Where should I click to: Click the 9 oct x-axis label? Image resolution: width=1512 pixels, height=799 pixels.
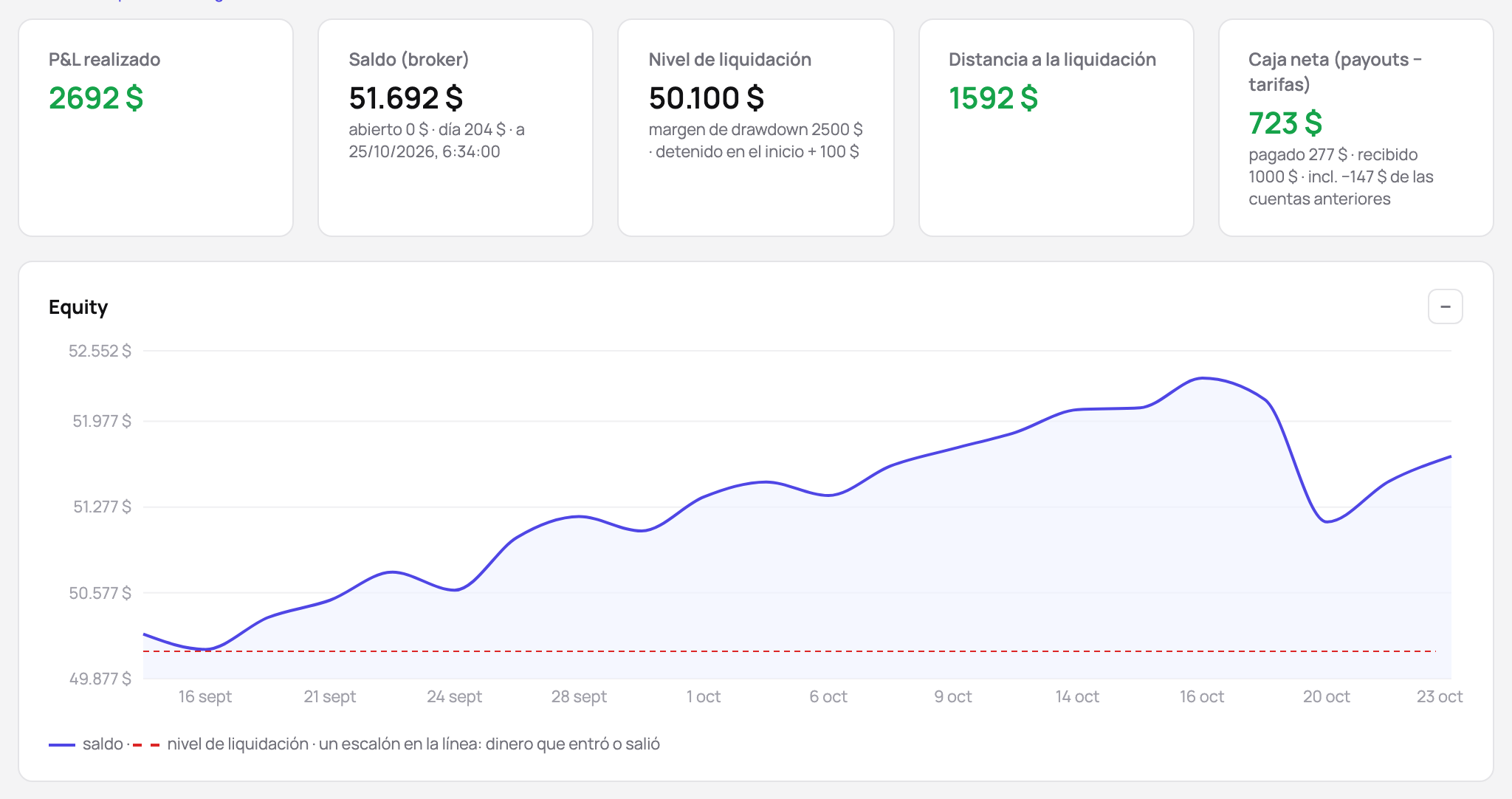click(953, 696)
